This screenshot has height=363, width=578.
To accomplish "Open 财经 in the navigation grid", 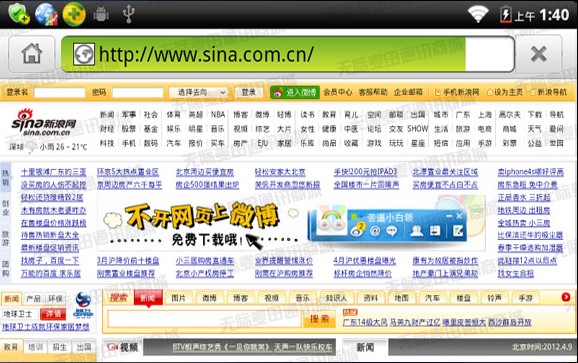I will click(107, 129).
